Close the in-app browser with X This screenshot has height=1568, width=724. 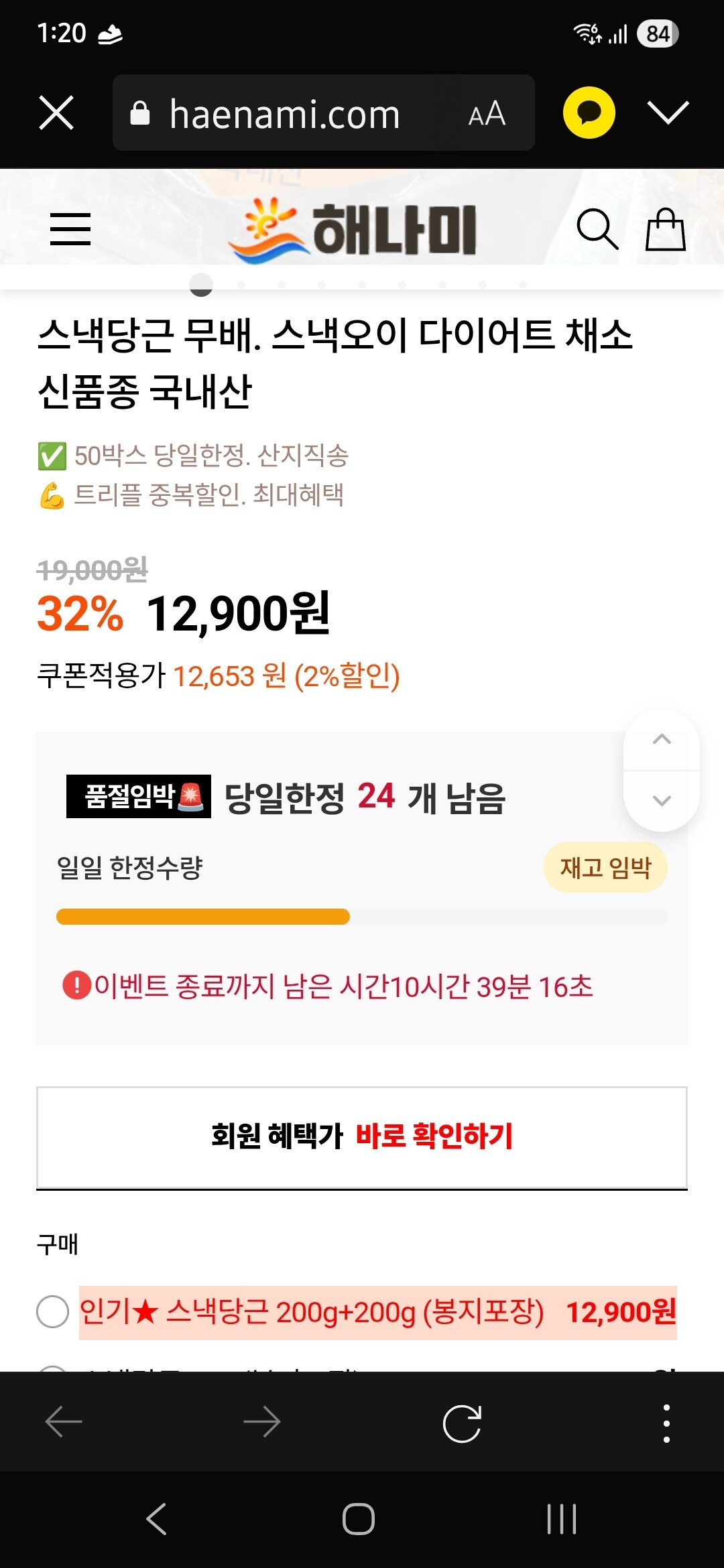[56, 113]
